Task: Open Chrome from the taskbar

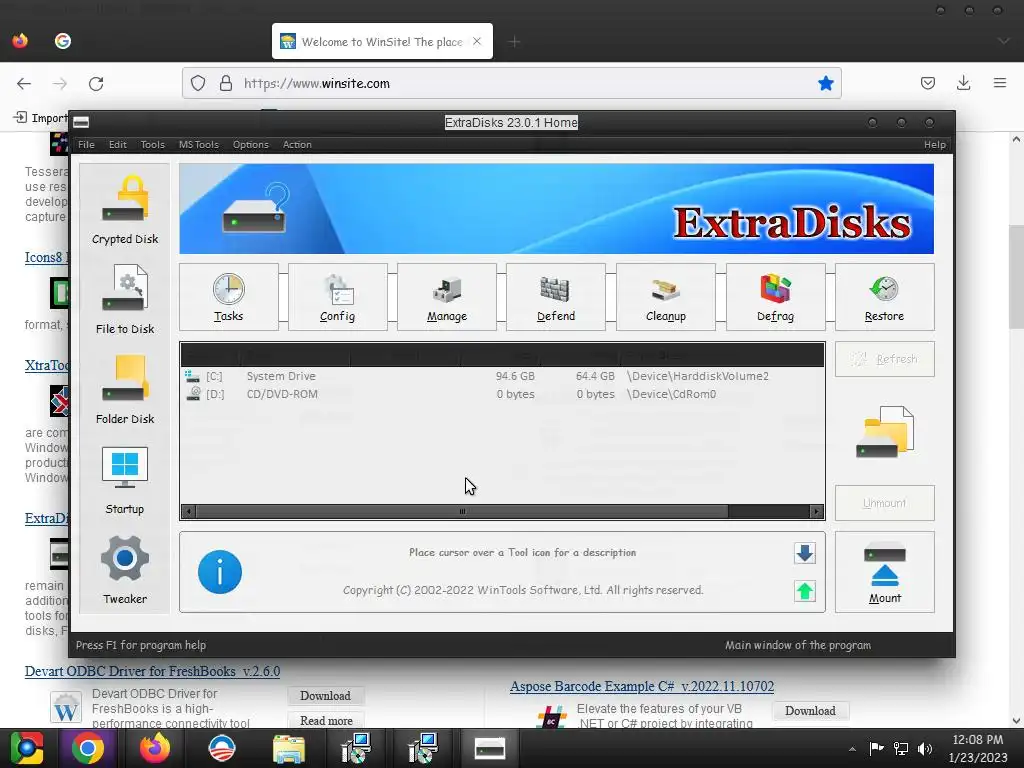Action: pyautogui.click(x=88, y=748)
